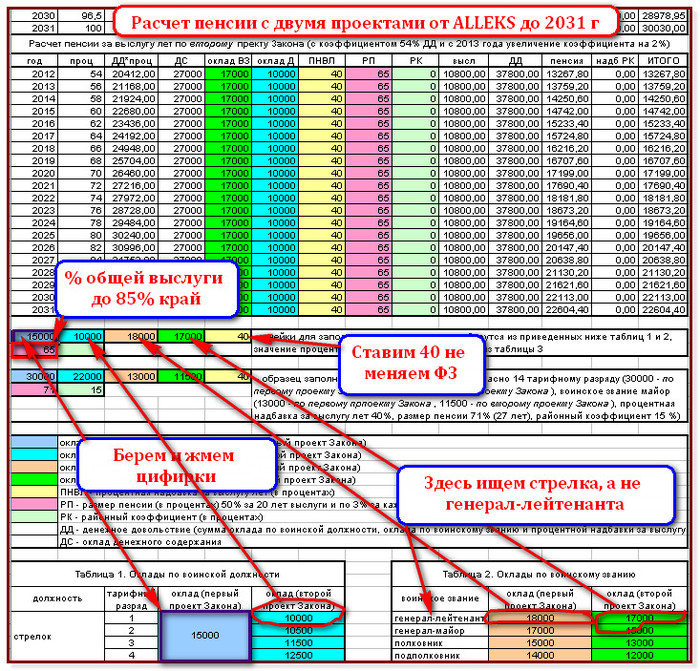Select percent value 68 in row 2019
Image resolution: width=700 pixels, height=671 pixels.
point(81,161)
